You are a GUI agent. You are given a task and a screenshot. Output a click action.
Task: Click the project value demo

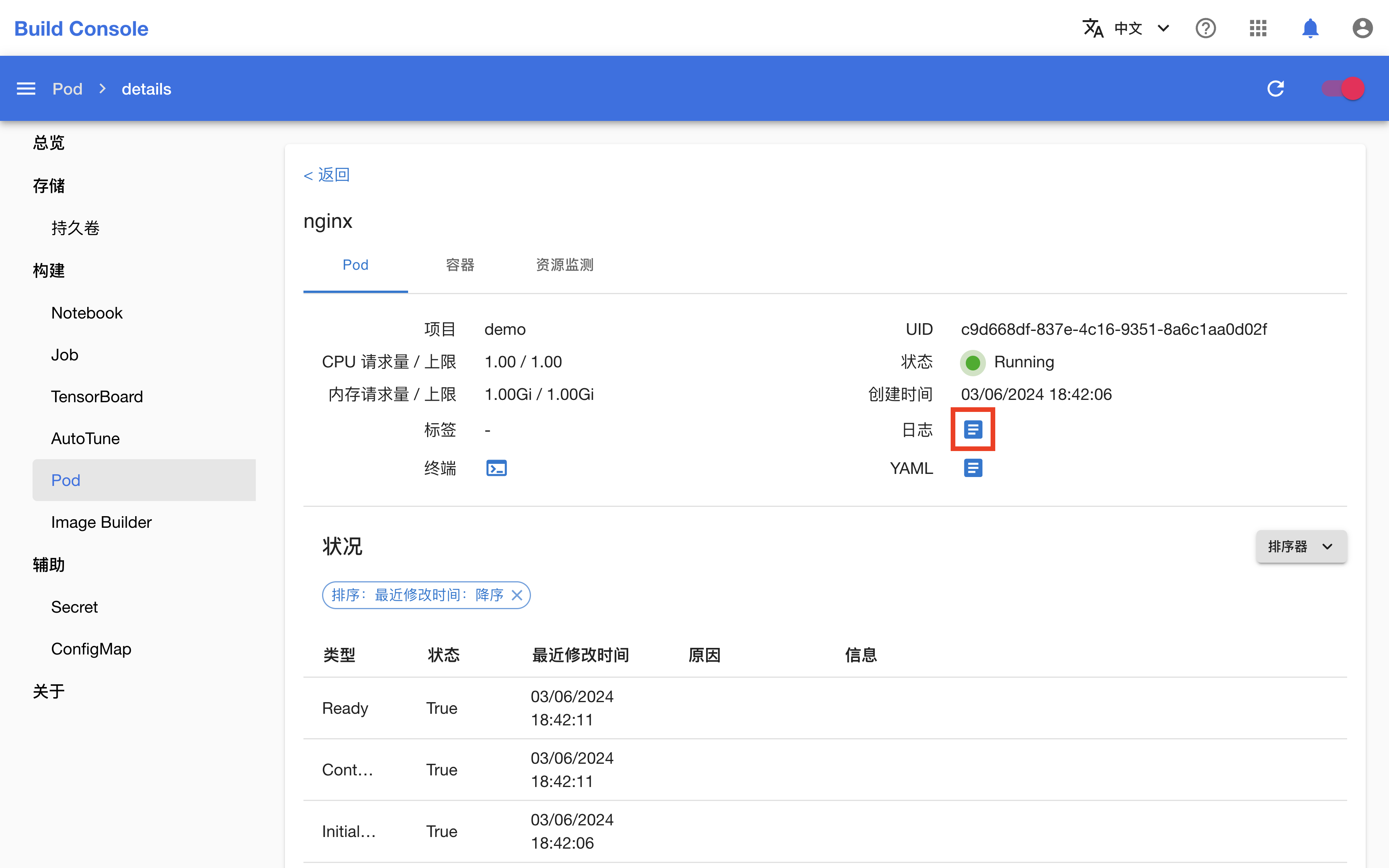505,329
